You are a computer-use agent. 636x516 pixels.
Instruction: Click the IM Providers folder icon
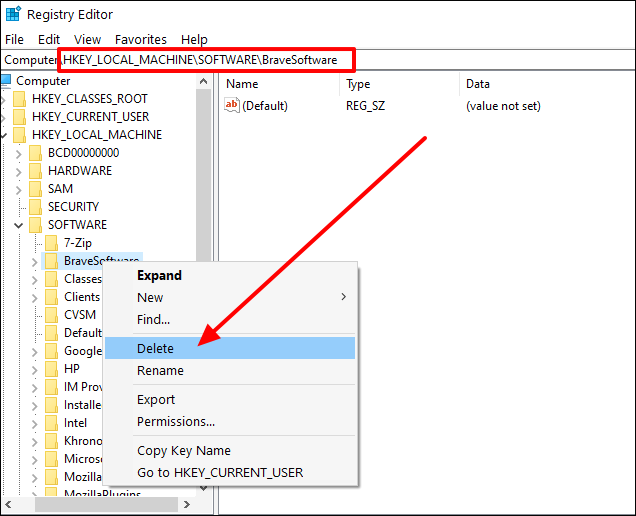[x=51, y=387]
